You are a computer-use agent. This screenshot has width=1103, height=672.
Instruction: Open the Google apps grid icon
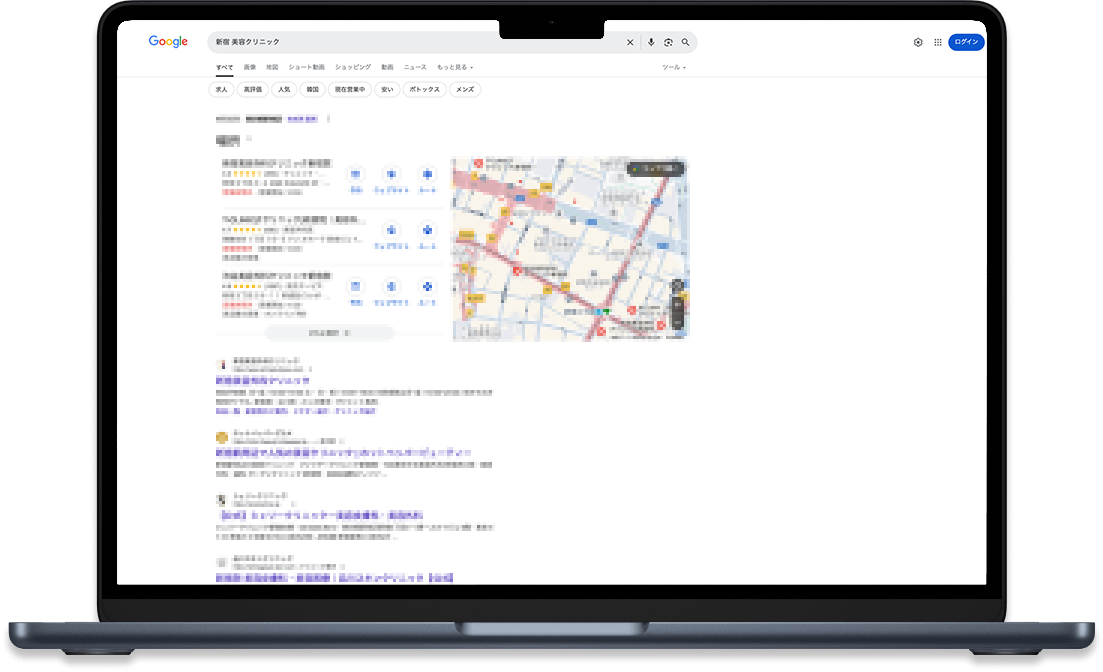pyautogui.click(x=937, y=42)
